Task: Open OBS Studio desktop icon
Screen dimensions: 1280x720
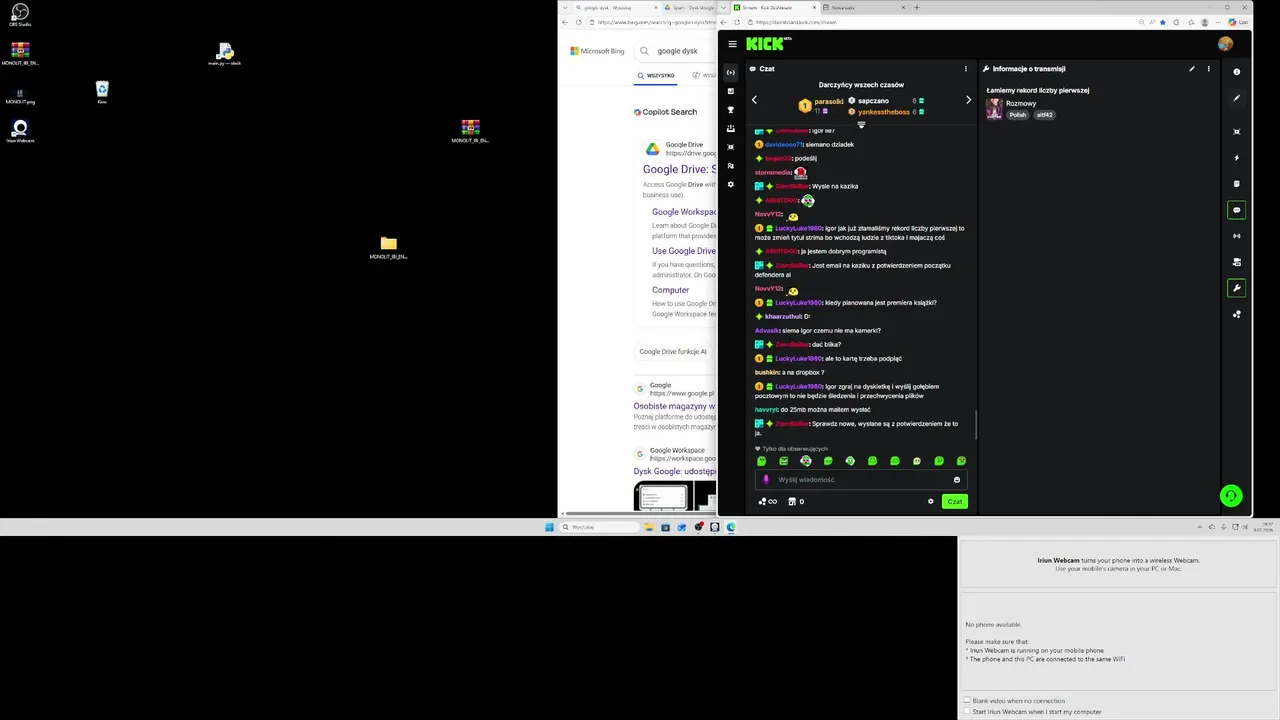Action: [x=19, y=15]
